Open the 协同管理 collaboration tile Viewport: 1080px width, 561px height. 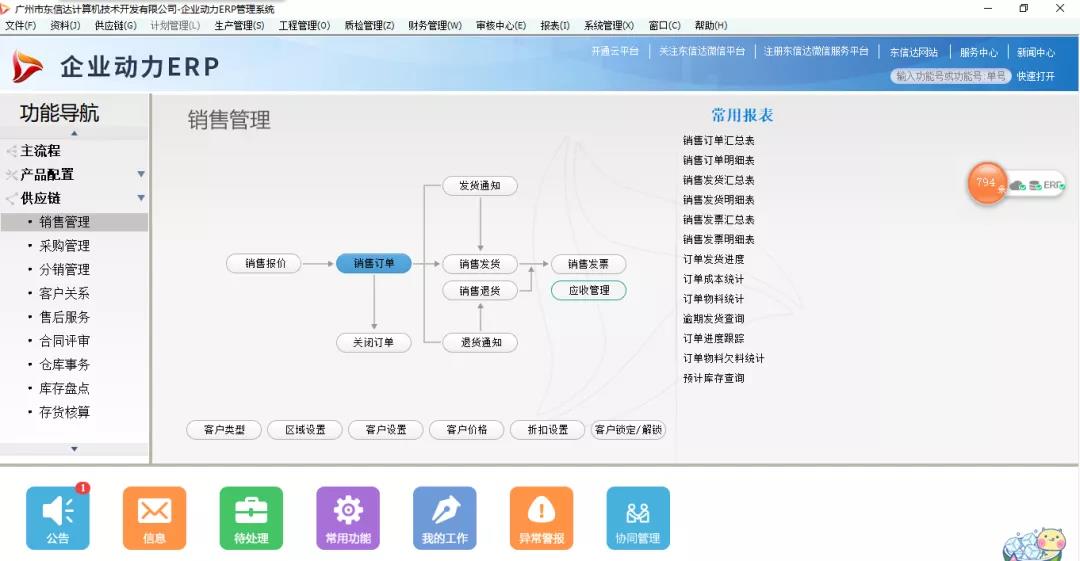(x=638, y=518)
